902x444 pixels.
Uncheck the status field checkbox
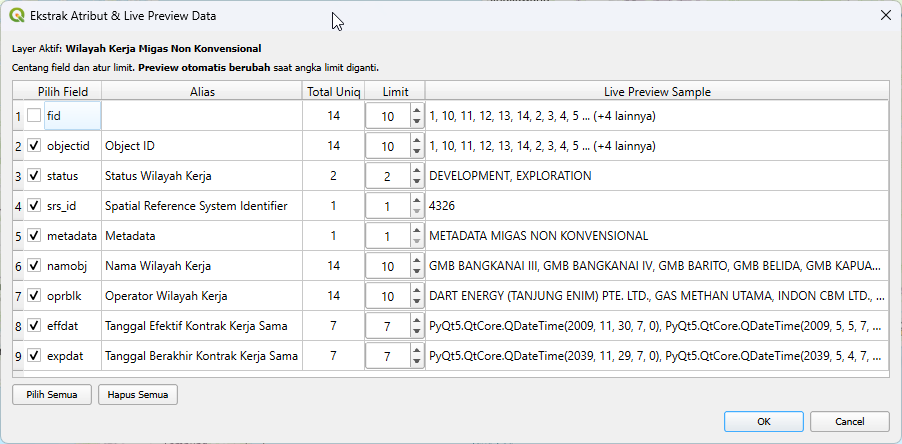34,176
